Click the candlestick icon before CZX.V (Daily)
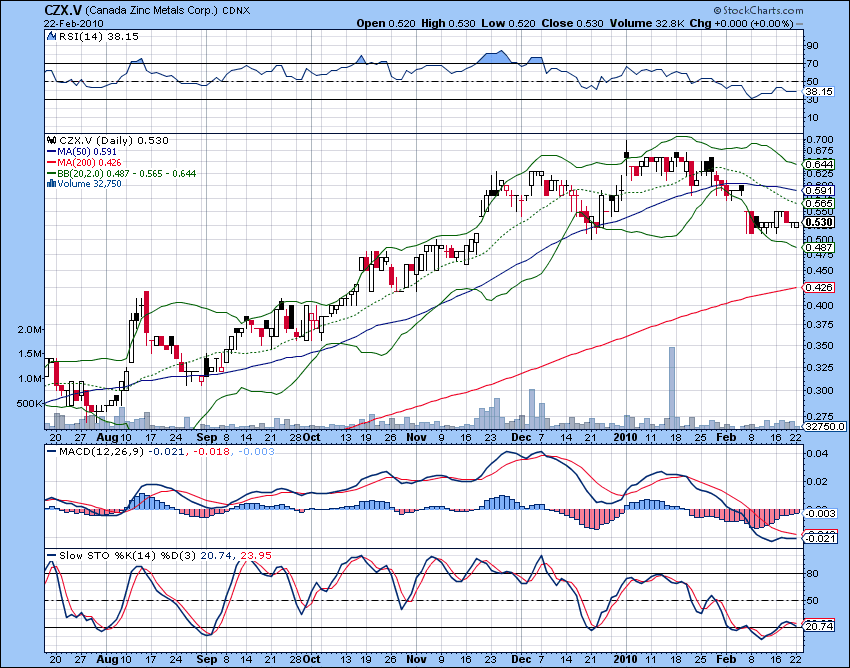850x668 pixels. [52, 140]
